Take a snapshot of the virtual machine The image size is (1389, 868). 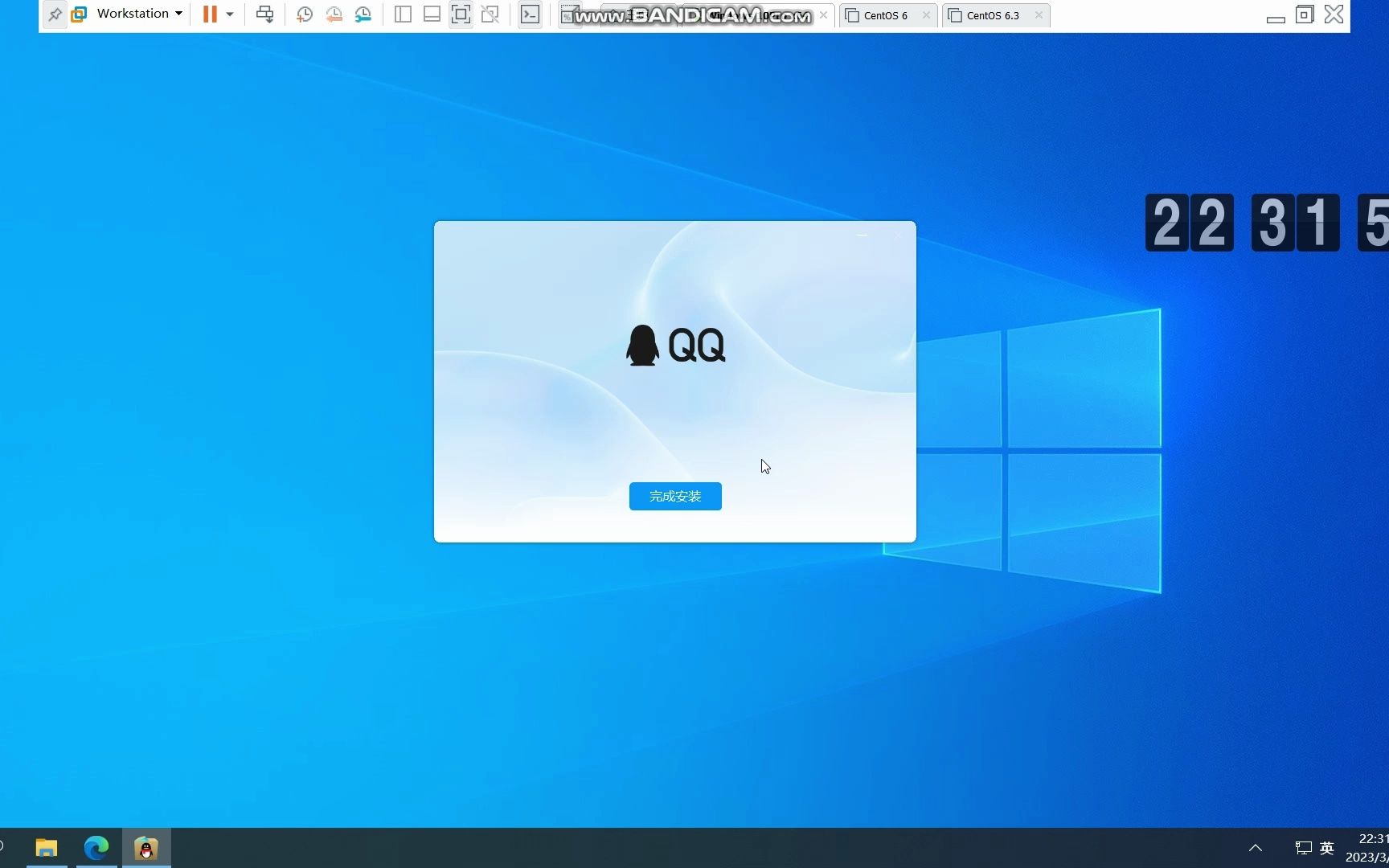(304, 14)
